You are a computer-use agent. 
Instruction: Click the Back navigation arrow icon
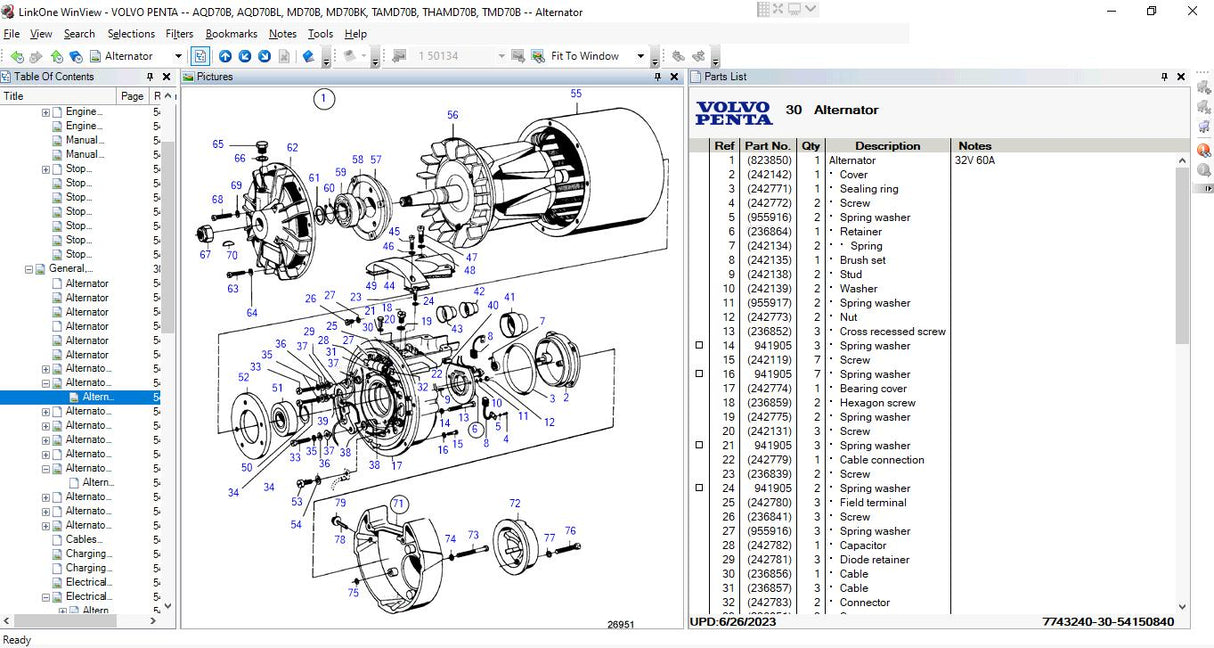click(17, 57)
